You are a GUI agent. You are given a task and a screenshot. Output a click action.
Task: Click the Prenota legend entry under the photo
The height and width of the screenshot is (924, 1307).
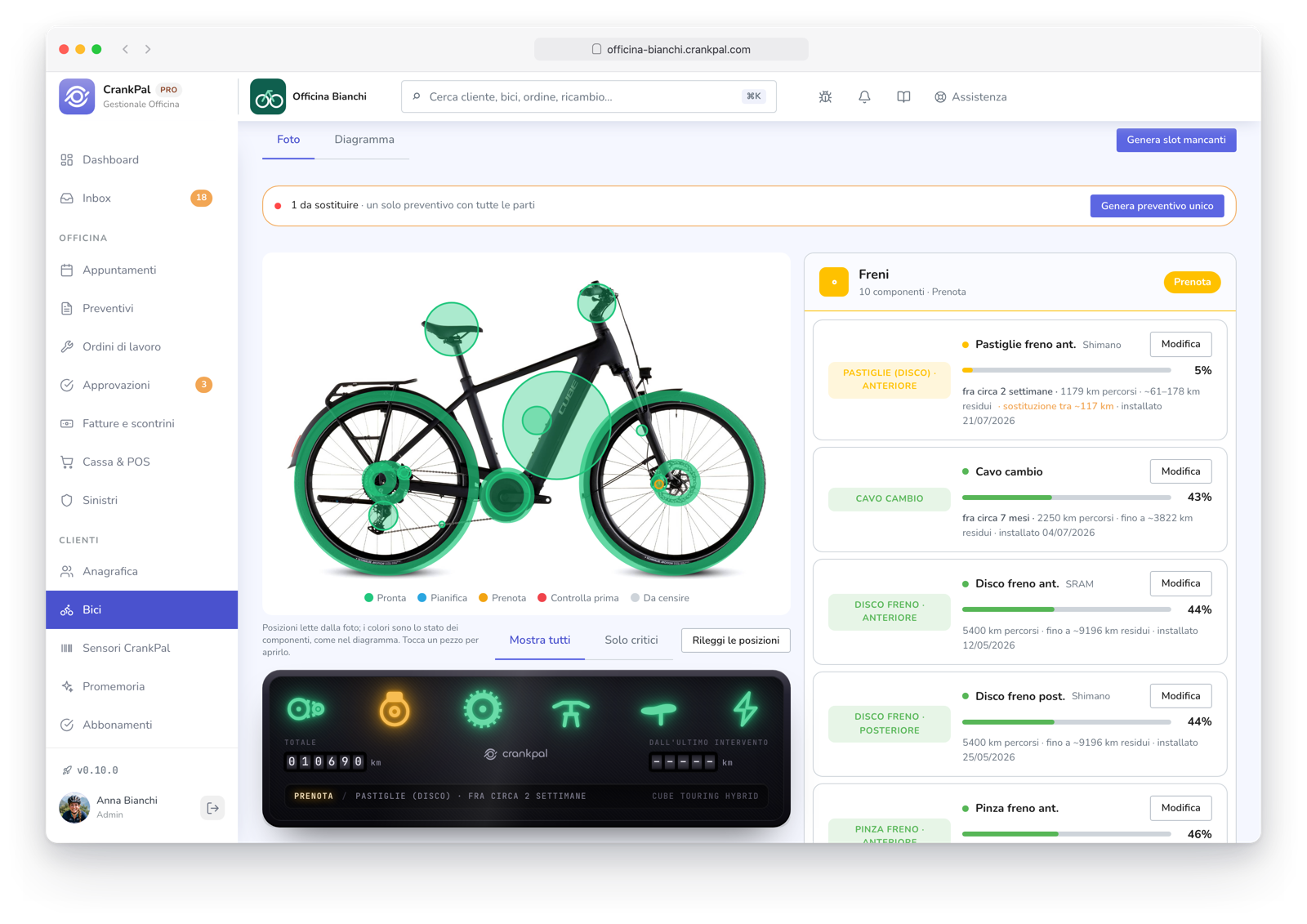click(x=502, y=598)
